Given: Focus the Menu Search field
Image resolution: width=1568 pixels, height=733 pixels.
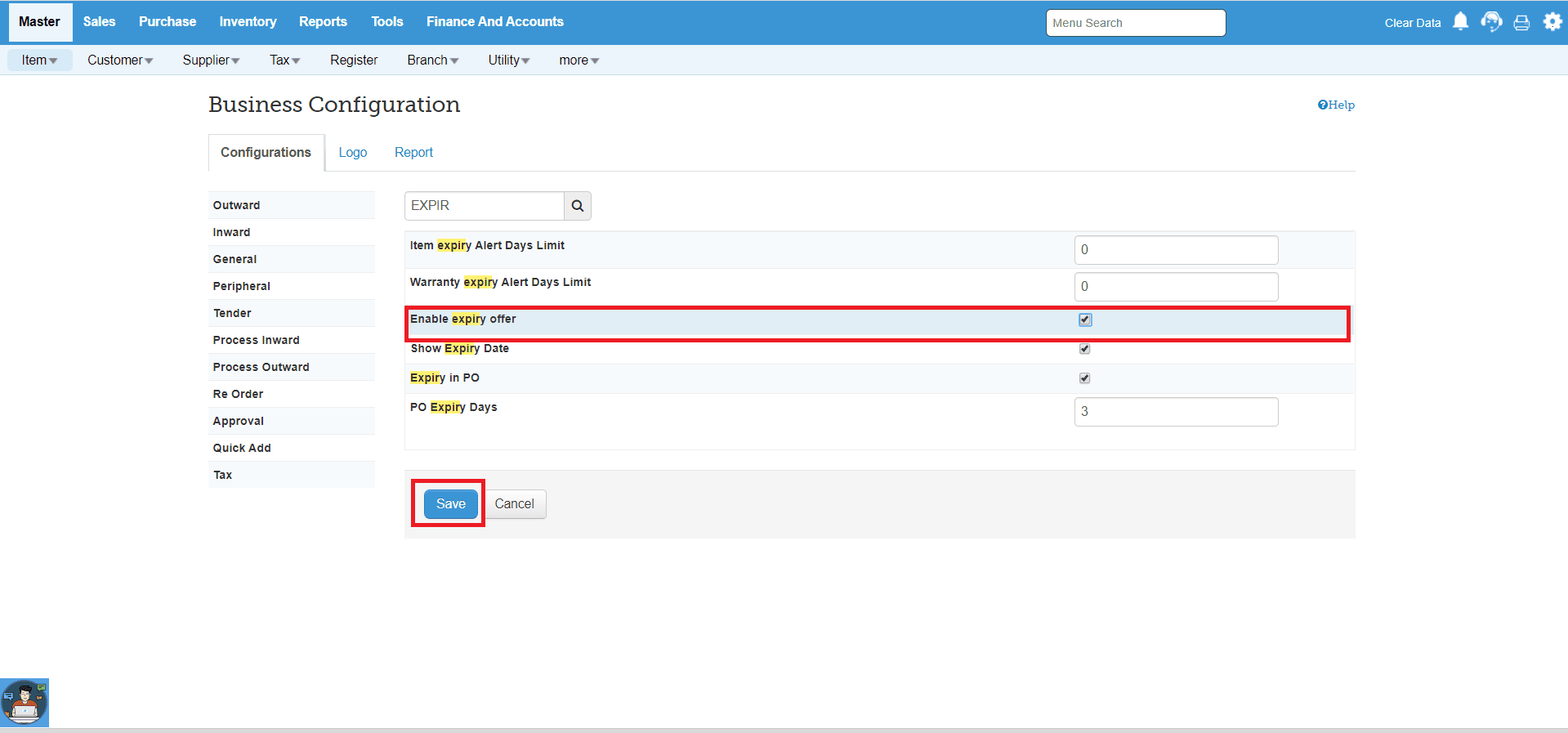Looking at the screenshot, I should tap(1136, 23).
